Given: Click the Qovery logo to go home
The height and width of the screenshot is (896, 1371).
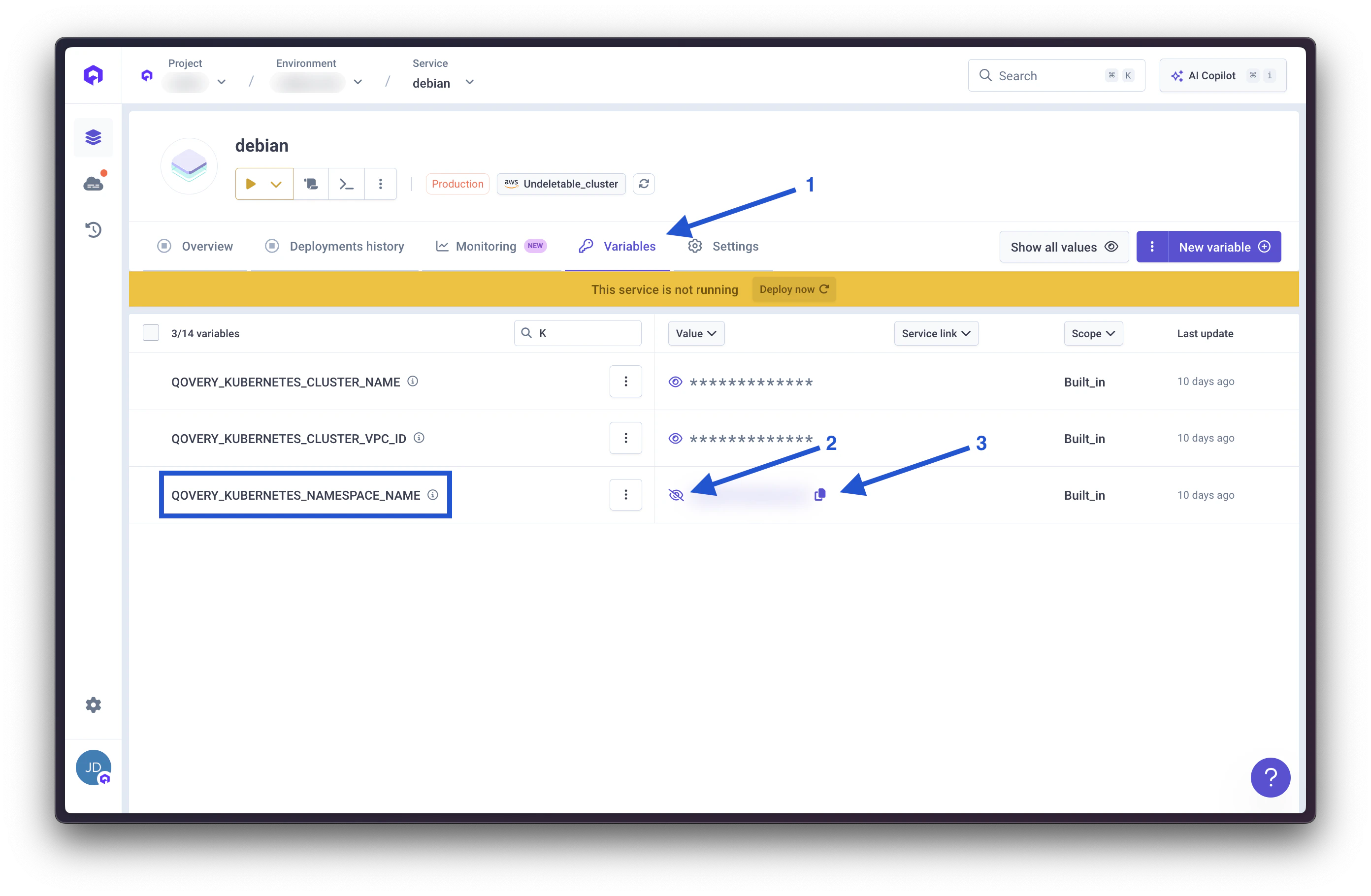Looking at the screenshot, I should [93, 75].
